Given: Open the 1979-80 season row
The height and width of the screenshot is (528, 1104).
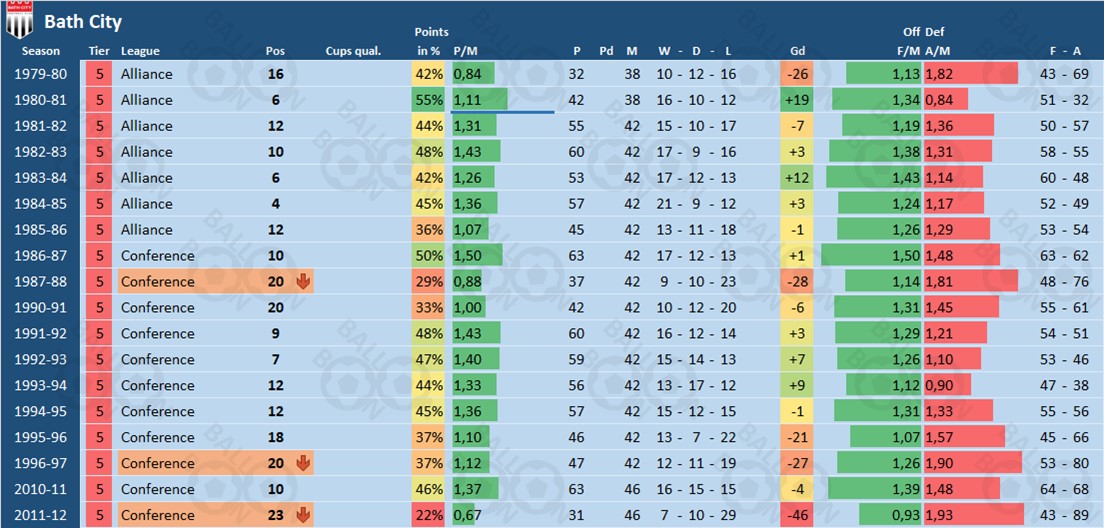Looking at the screenshot, I should tap(42, 74).
